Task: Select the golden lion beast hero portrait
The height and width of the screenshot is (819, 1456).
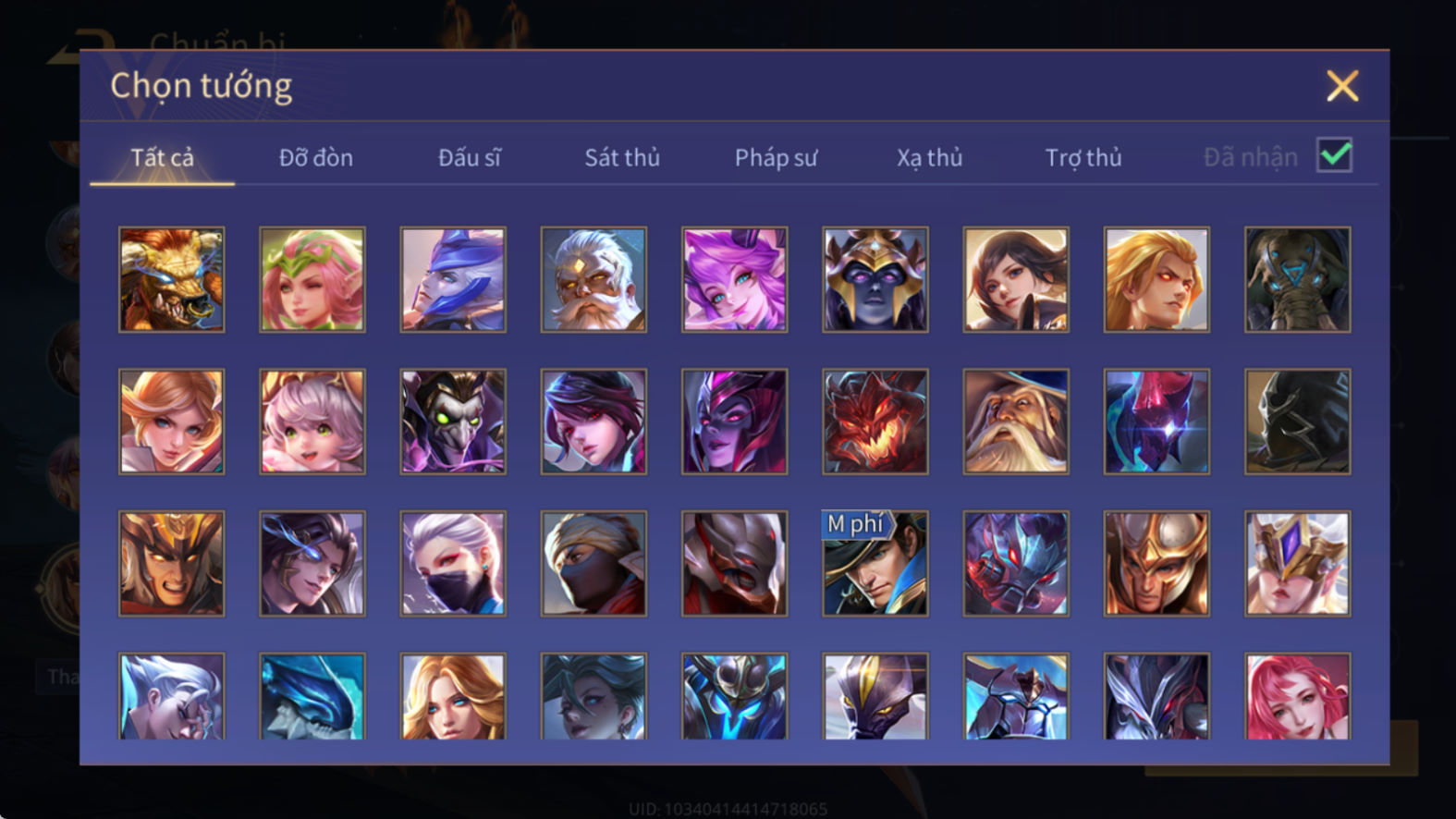Action: (172, 280)
